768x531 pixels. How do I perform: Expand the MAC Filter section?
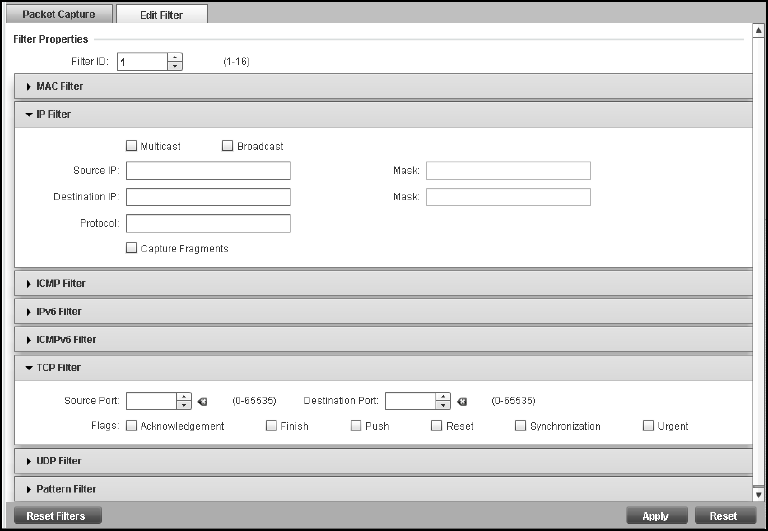[60, 87]
